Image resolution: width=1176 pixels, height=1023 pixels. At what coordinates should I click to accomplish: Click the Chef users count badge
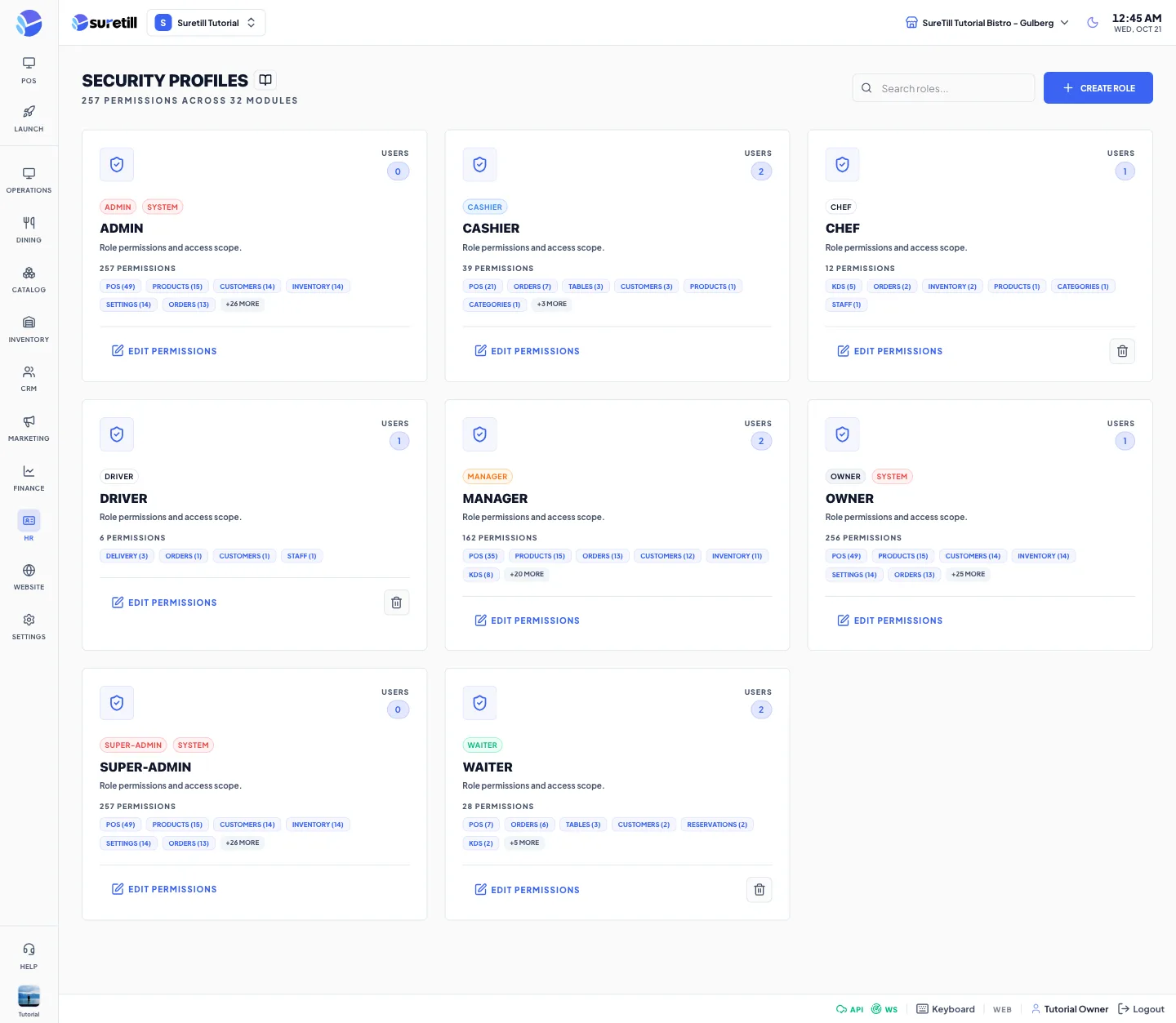click(1125, 171)
